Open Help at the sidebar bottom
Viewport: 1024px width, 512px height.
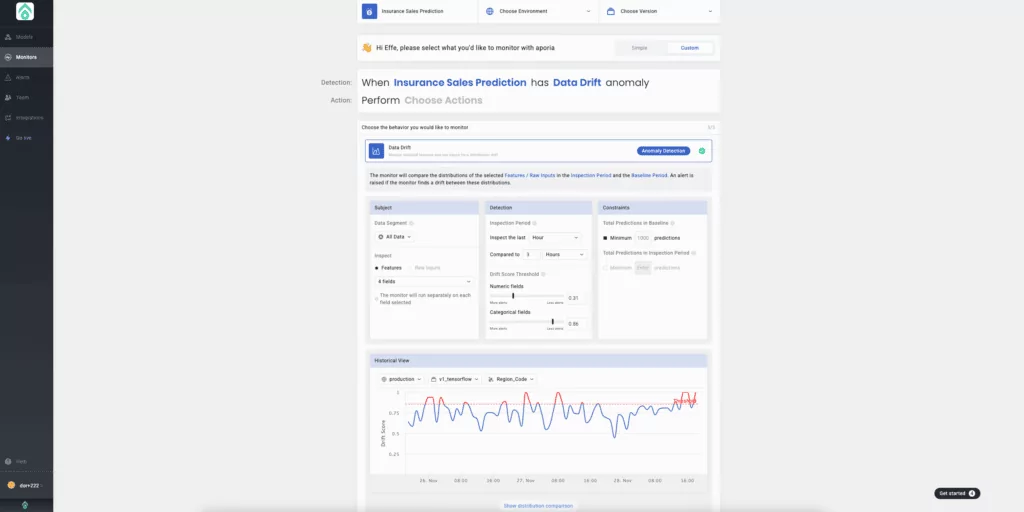tap(26, 461)
